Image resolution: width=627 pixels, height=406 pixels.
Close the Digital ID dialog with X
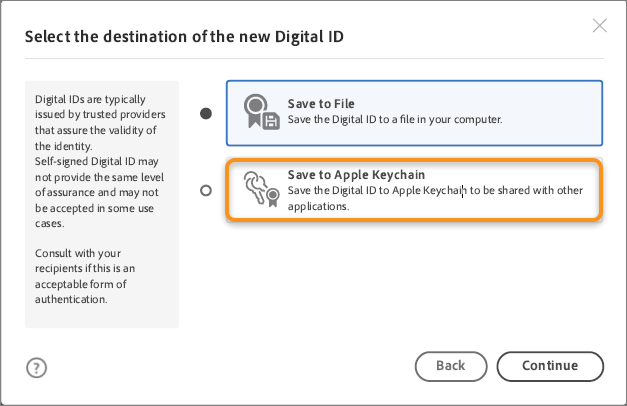pos(600,26)
